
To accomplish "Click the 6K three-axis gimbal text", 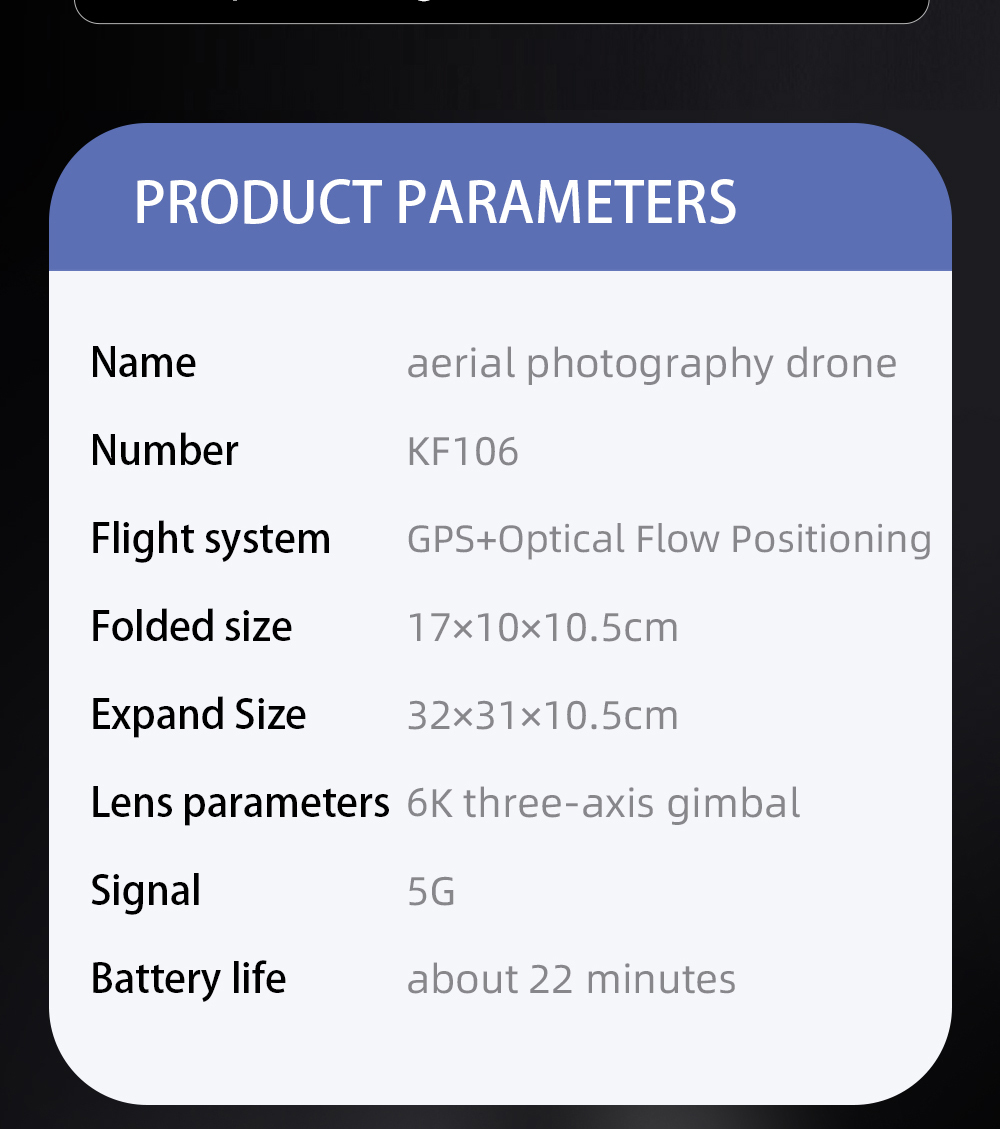I will tap(603, 804).
